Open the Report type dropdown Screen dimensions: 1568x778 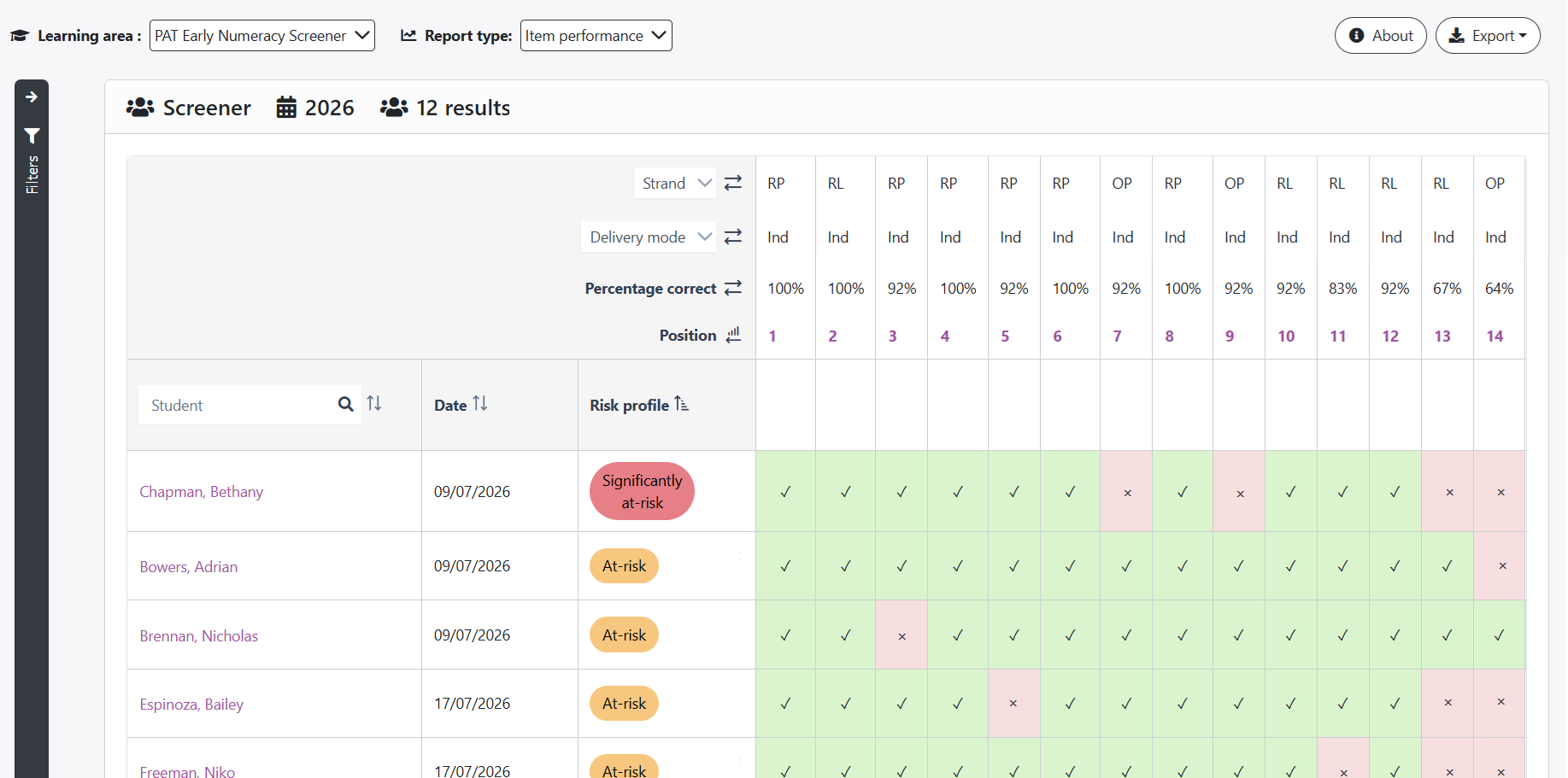pyautogui.click(x=596, y=36)
